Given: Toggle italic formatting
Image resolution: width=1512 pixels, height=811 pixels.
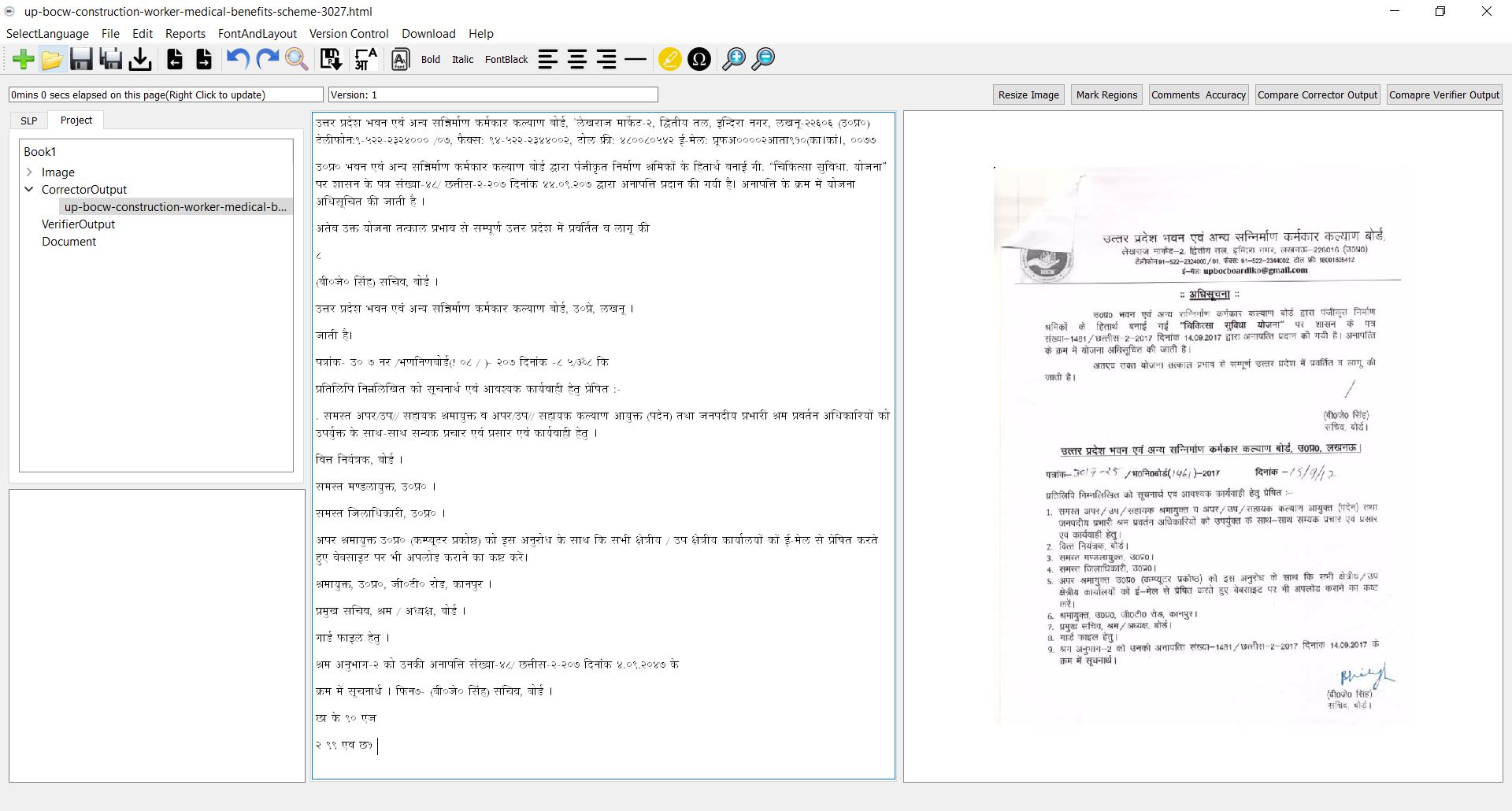Looking at the screenshot, I should [x=462, y=59].
